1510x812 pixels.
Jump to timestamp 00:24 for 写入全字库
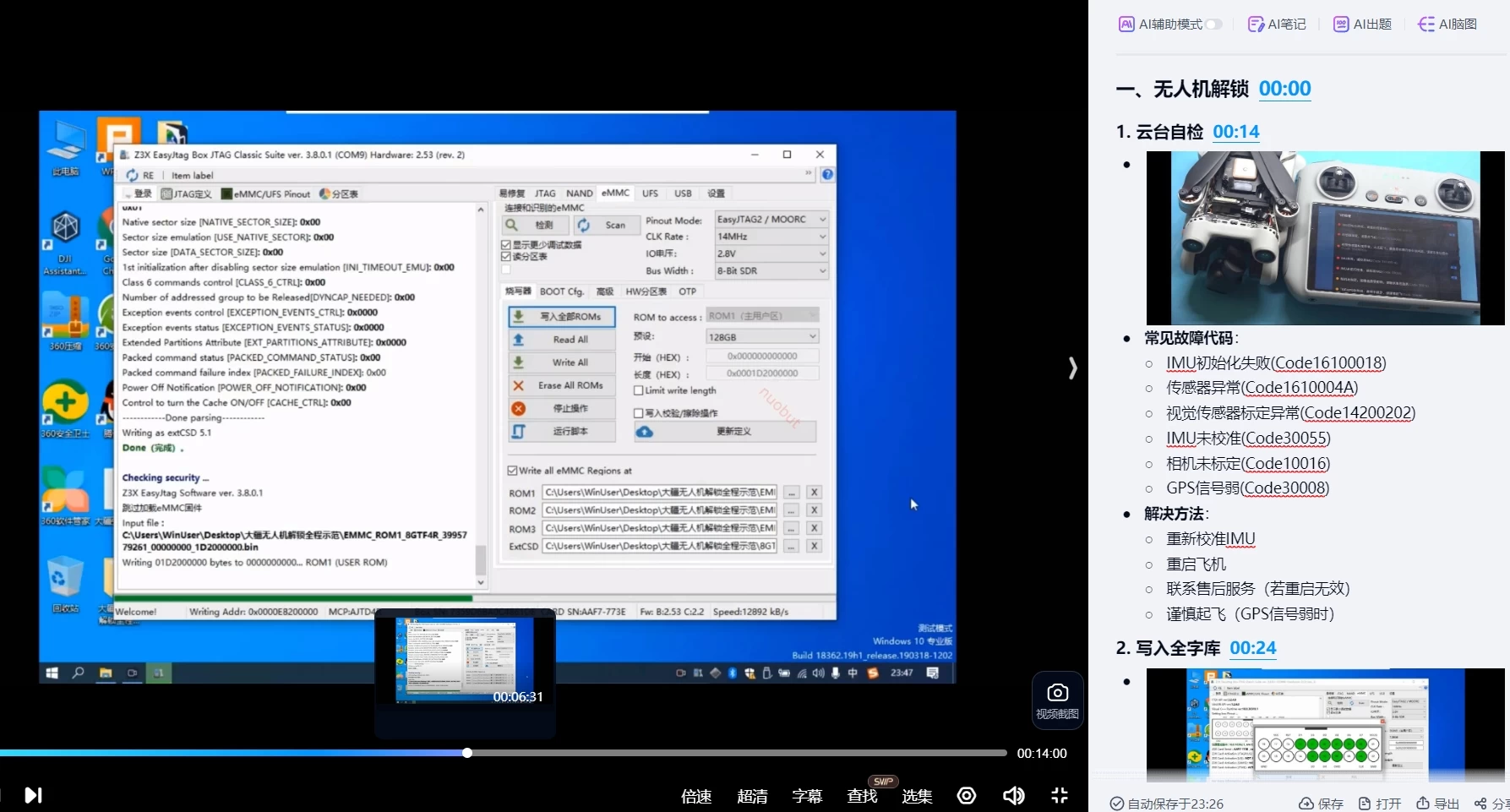point(1252,648)
